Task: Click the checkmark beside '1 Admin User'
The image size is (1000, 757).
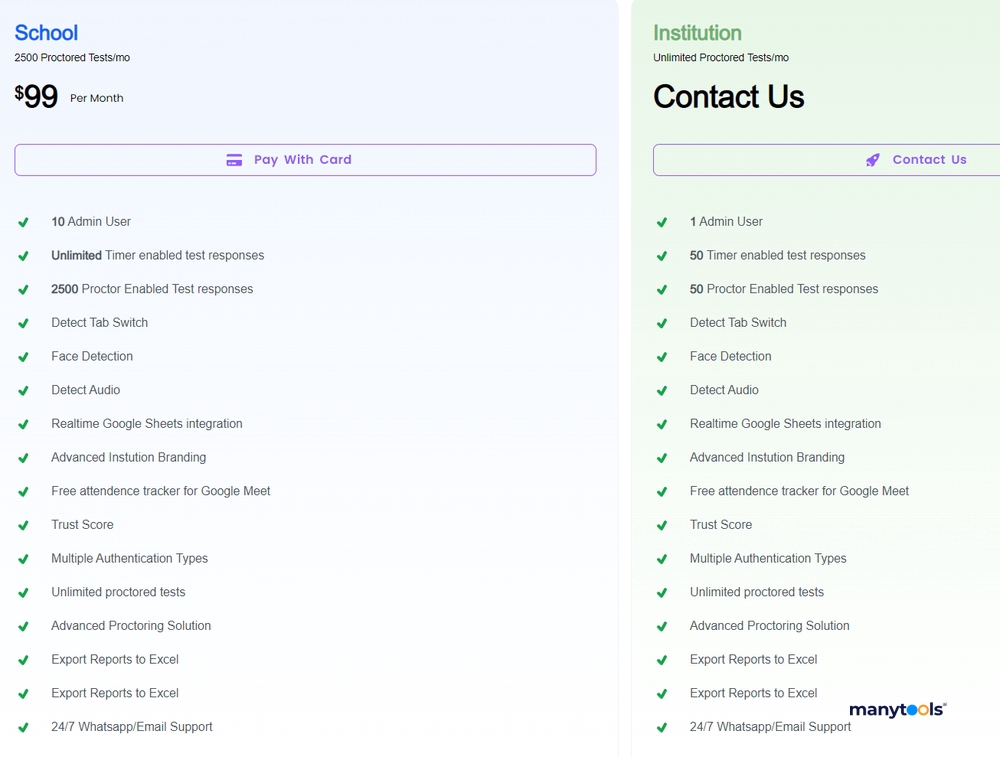Action: (x=662, y=222)
